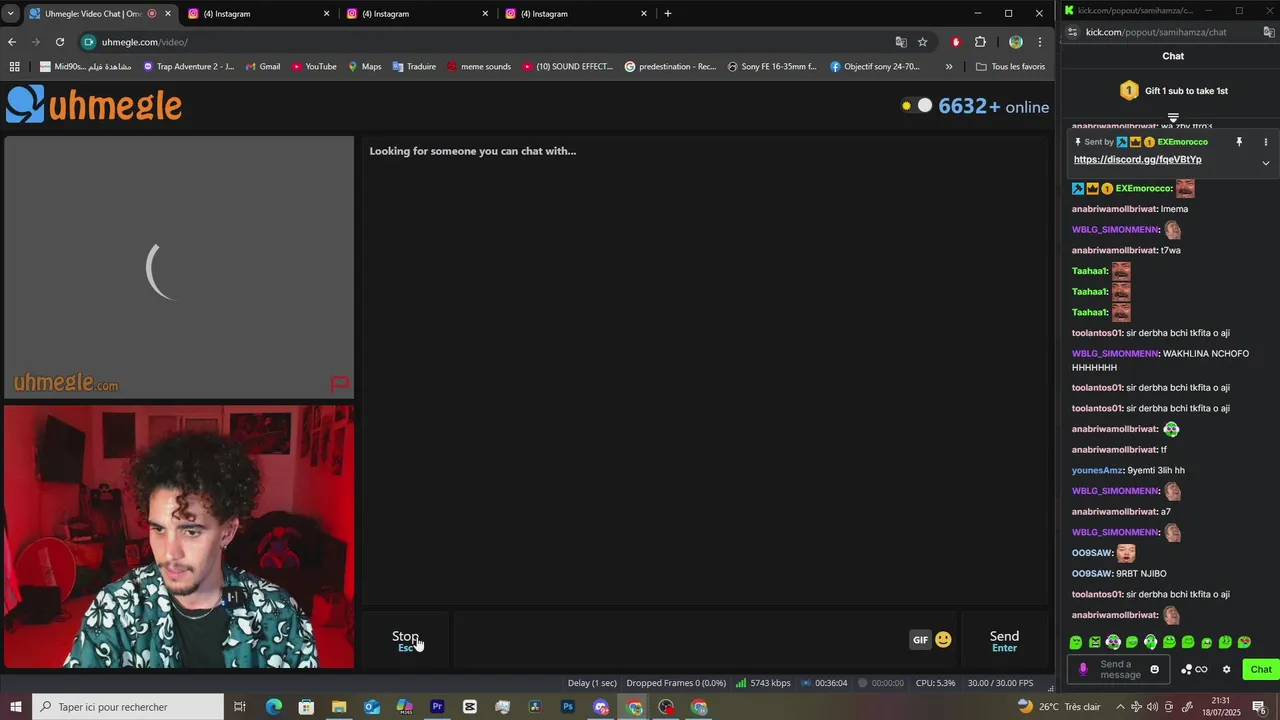This screenshot has width=1280, height=720.
Task: Open the notification center icon
Action: click(1259, 707)
